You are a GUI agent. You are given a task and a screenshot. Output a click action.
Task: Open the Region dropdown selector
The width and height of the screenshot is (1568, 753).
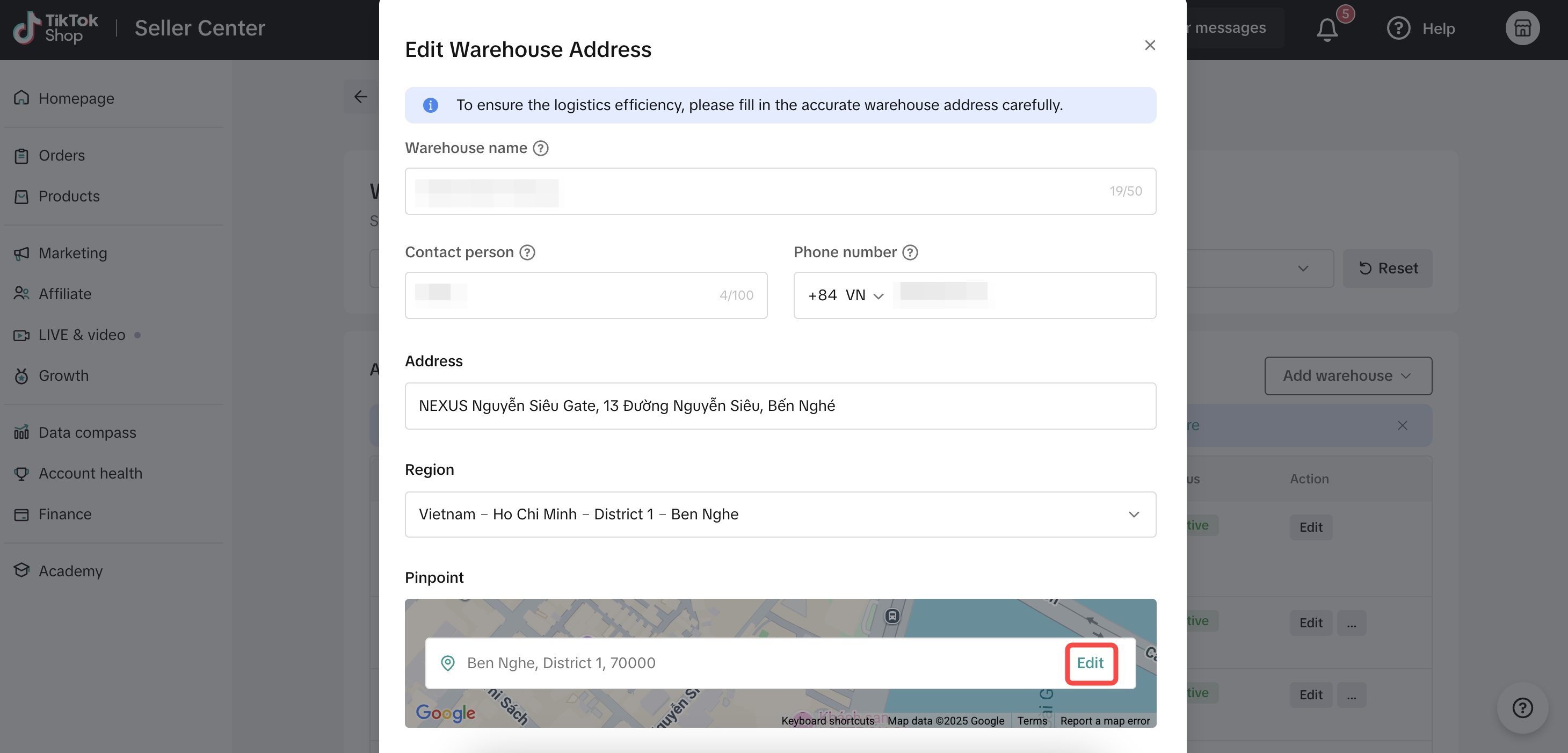point(780,514)
